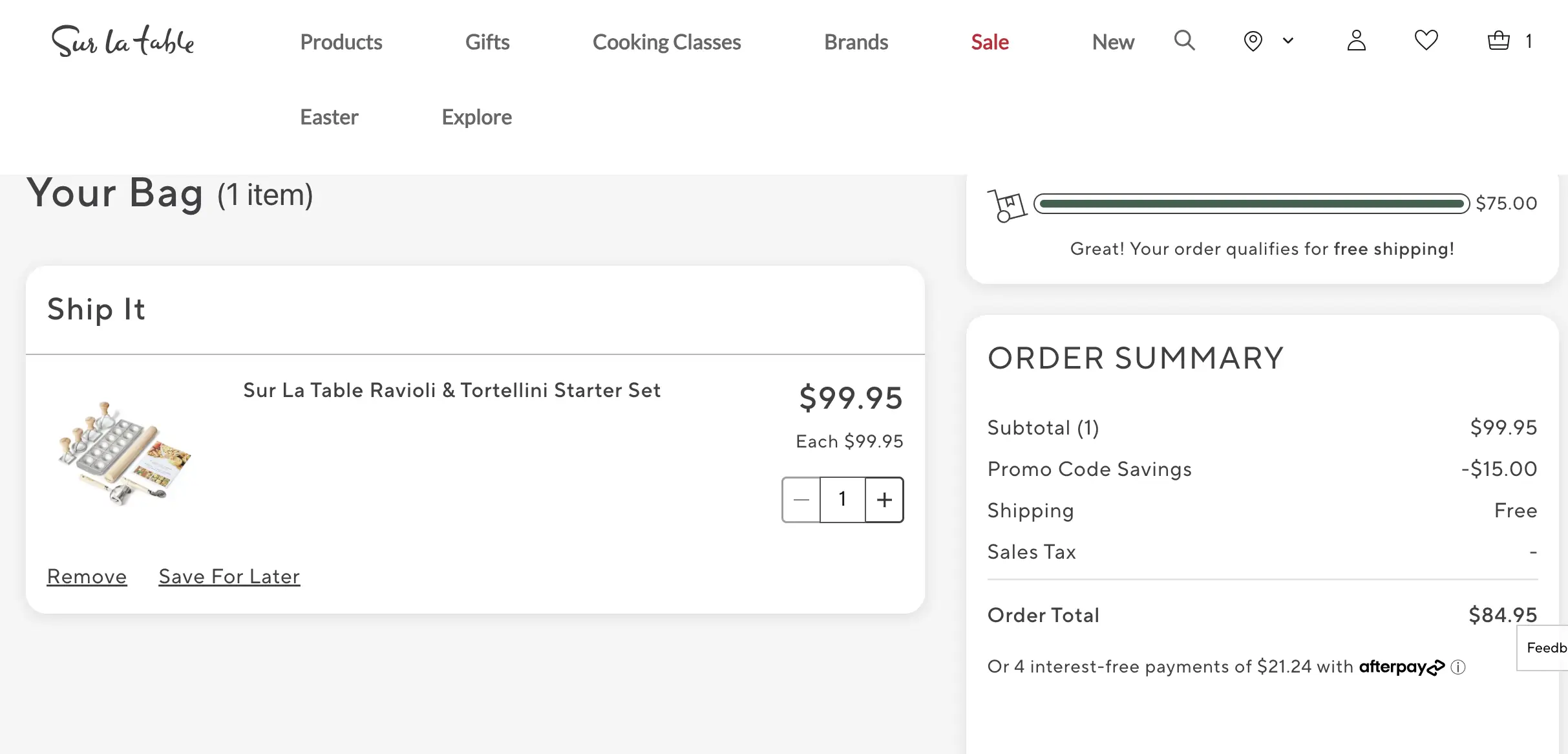Increase quantity with the plus button
Viewport: 1568px width, 754px height.
click(884, 499)
